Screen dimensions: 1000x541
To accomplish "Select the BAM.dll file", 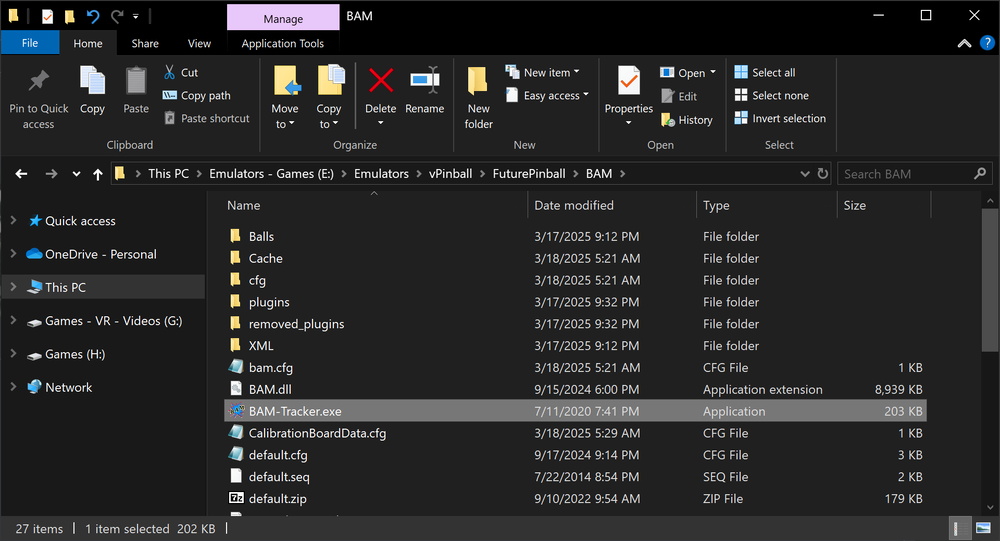I will click(x=270, y=389).
